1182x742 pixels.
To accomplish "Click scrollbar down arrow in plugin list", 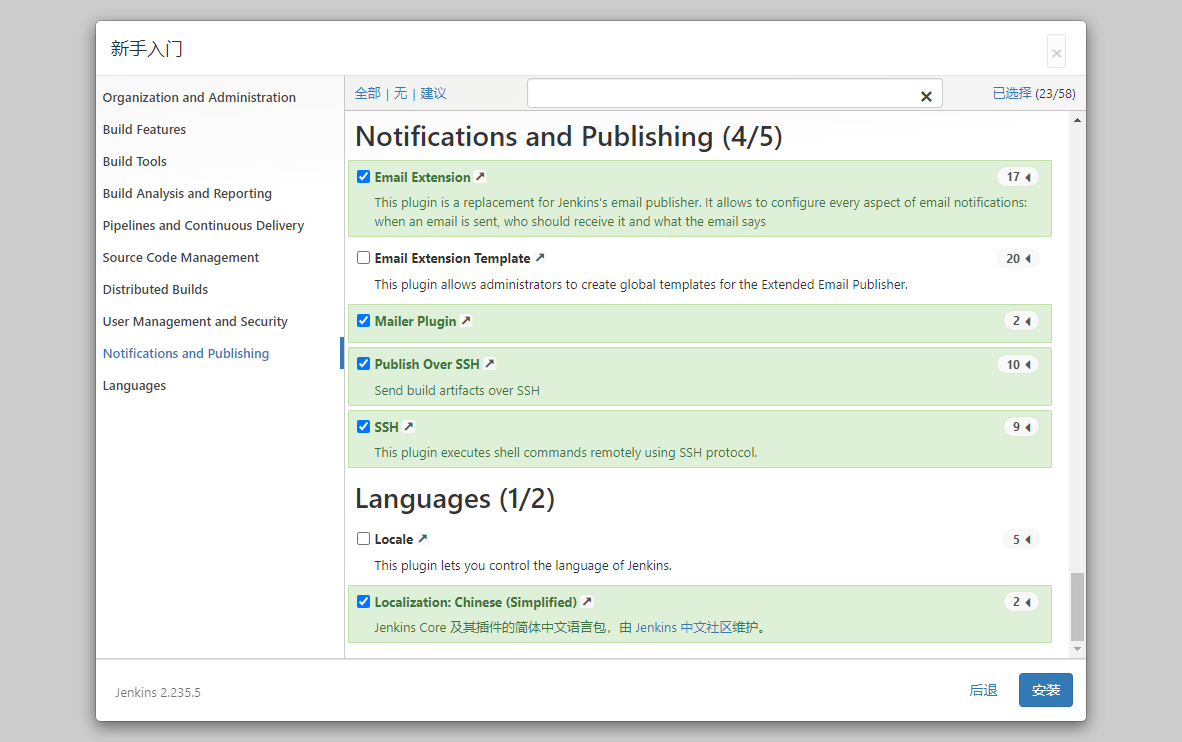I will 1077,649.
